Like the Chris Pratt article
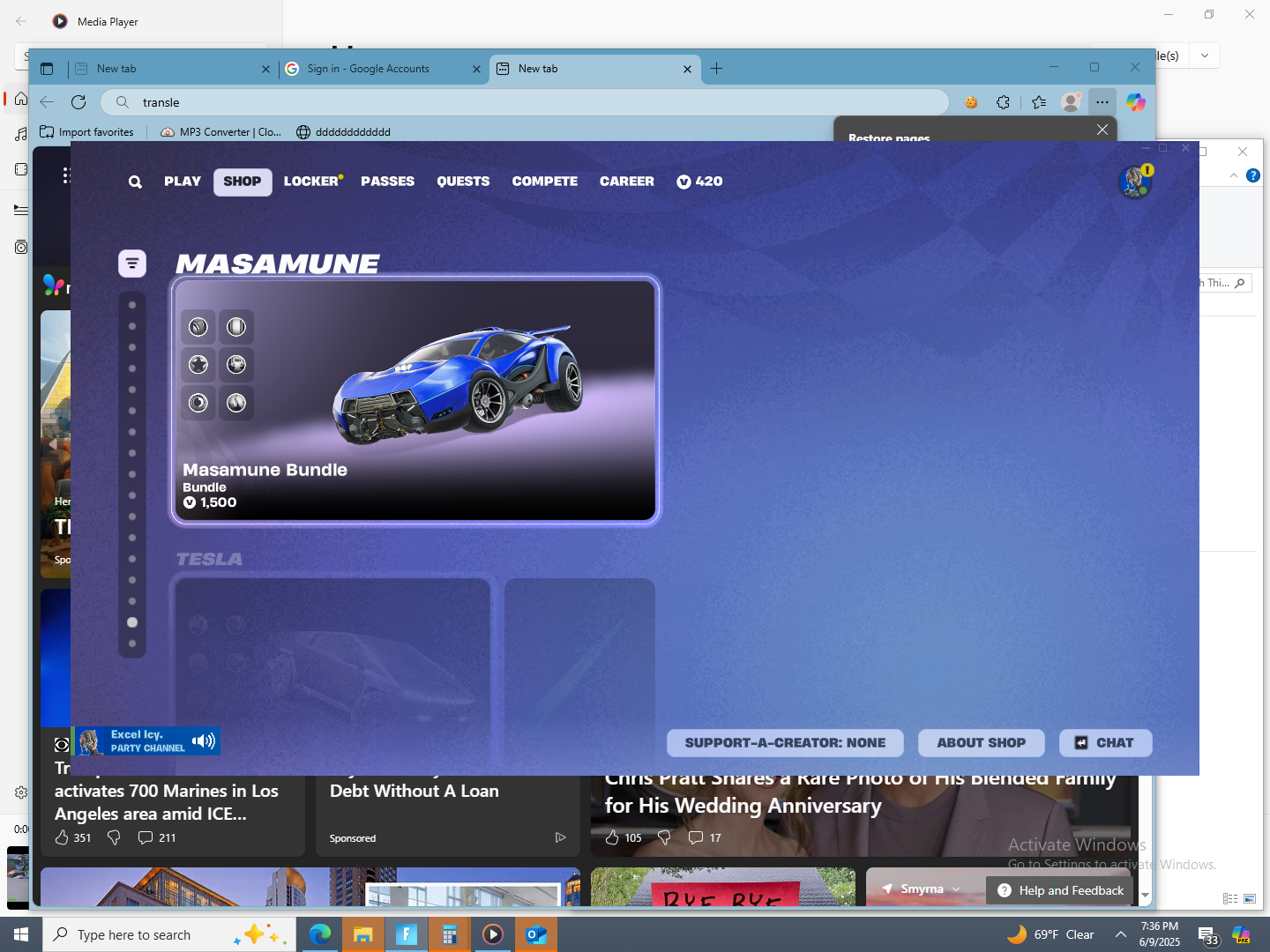 click(612, 837)
